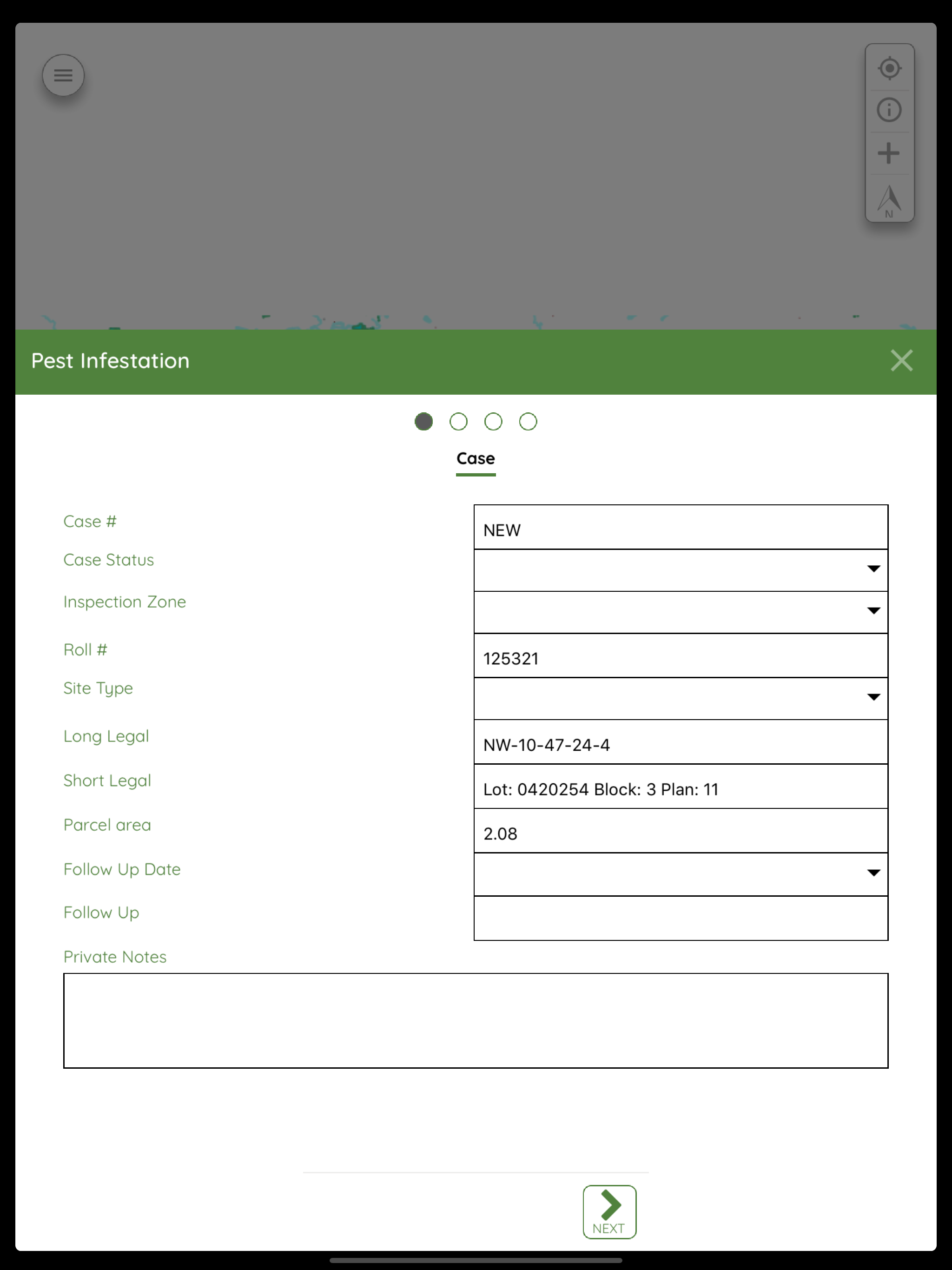Click the Case # label
Image resolution: width=952 pixels, height=1270 pixels.
click(x=90, y=521)
